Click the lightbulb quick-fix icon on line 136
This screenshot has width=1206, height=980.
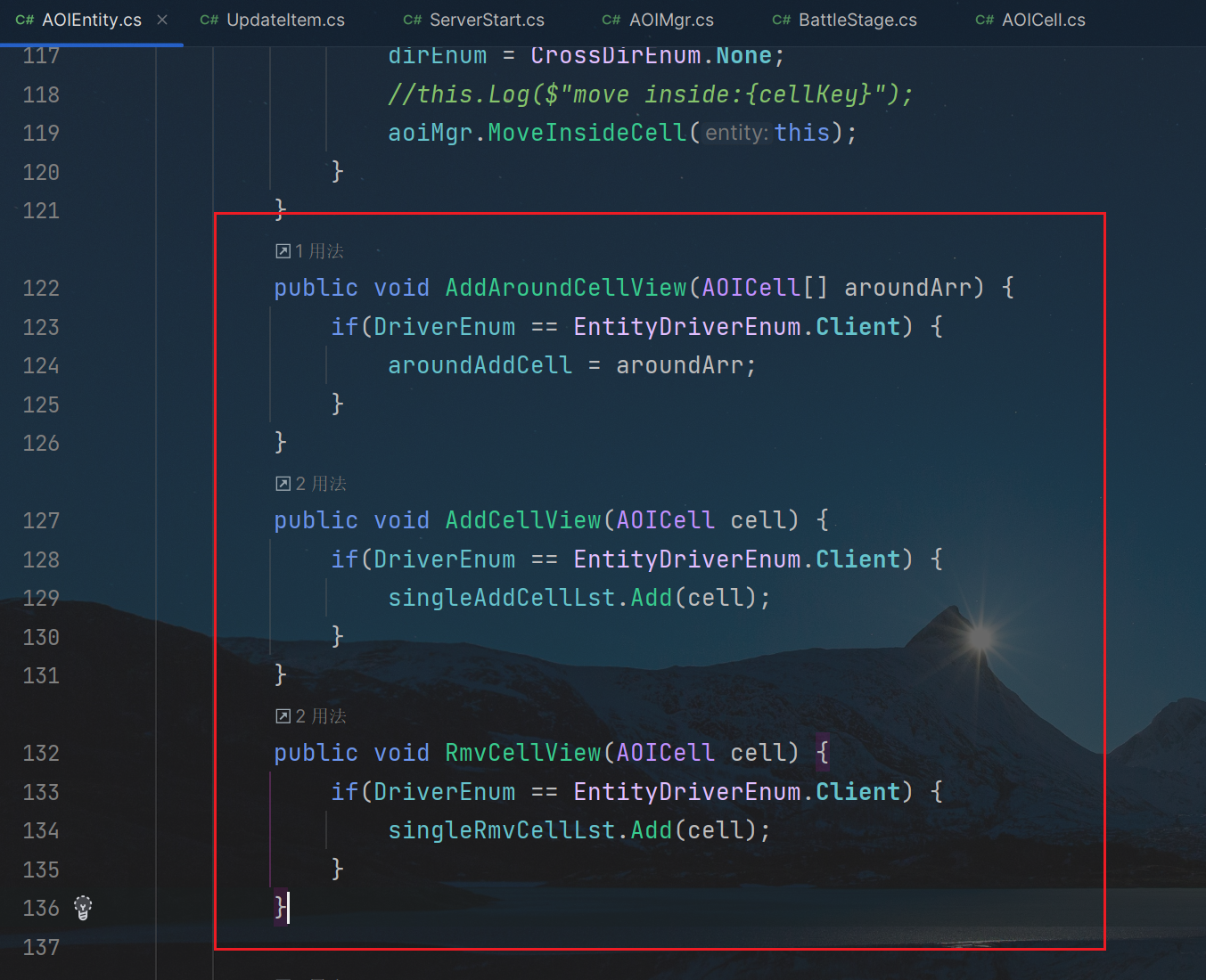pos(83,908)
